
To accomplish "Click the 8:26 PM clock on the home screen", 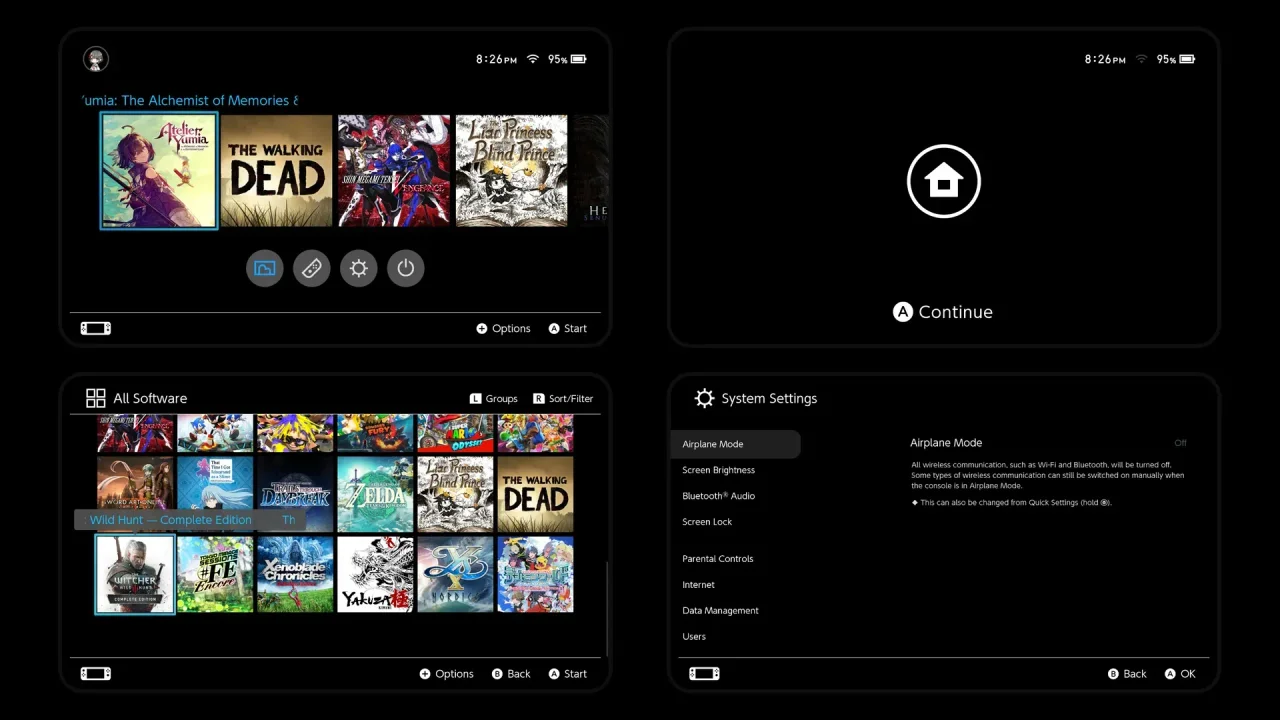I will tap(496, 59).
